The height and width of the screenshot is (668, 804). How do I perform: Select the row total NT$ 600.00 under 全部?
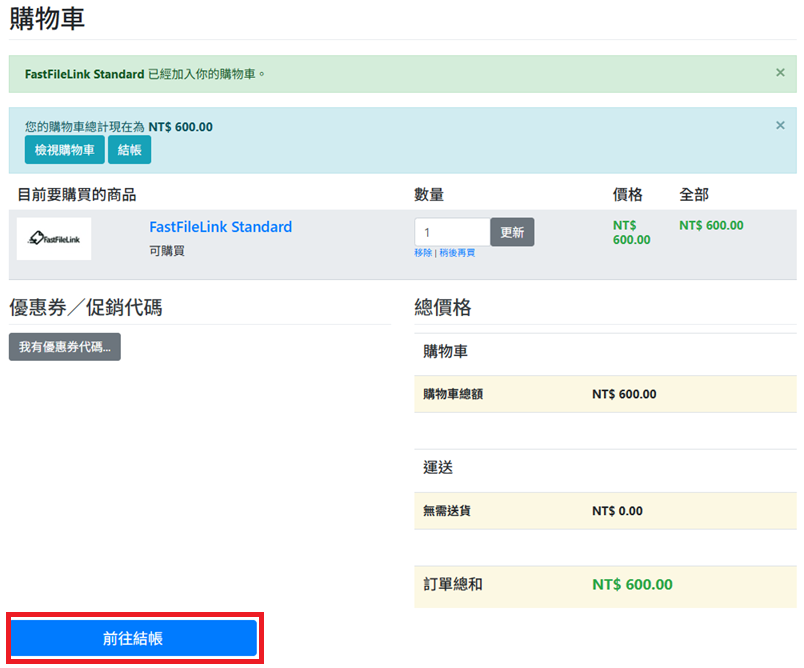point(711,225)
